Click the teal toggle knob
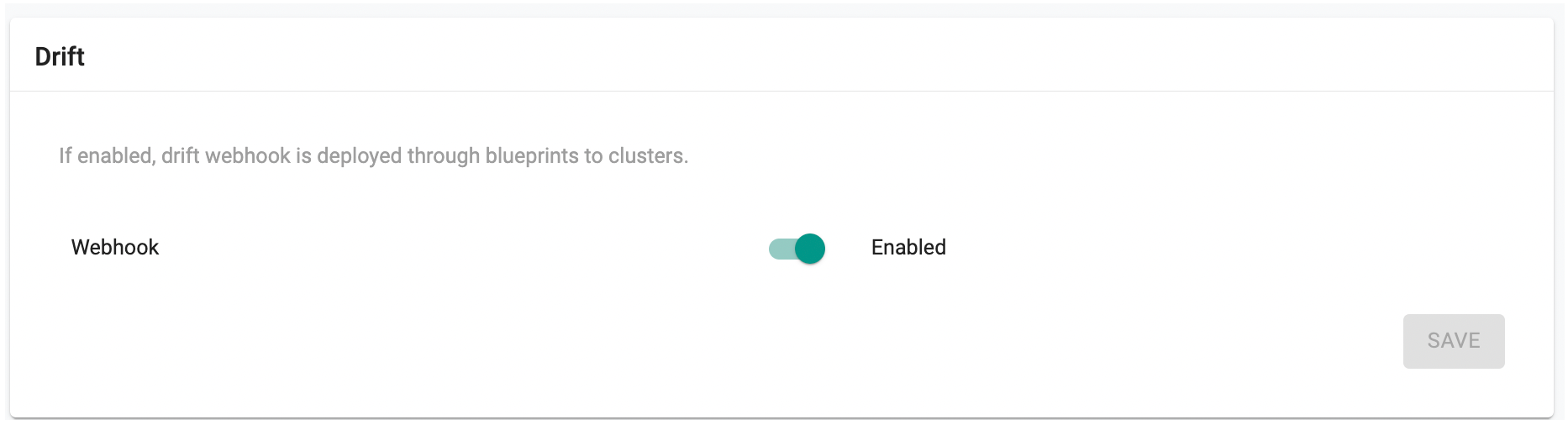Screen dimensions: 1568x425 tap(810, 249)
